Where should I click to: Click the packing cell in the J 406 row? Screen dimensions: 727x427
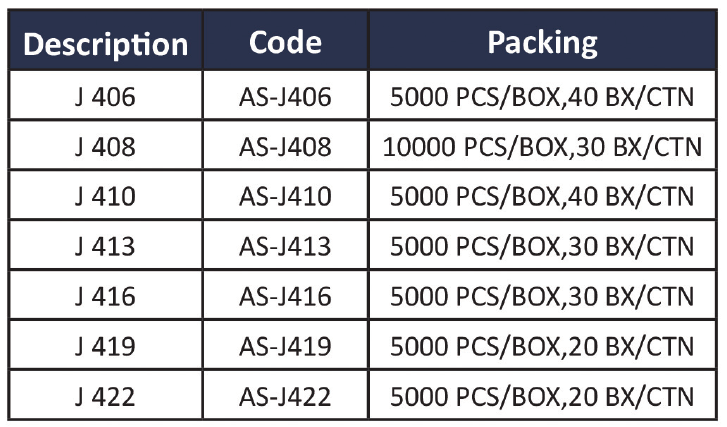pyautogui.click(x=542, y=97)
